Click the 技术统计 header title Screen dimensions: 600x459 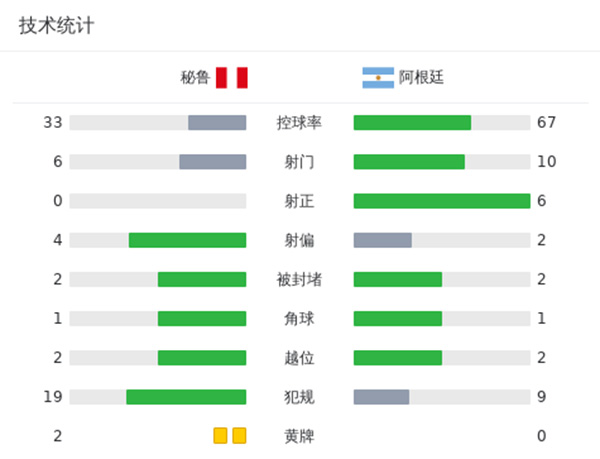(57, 26)
